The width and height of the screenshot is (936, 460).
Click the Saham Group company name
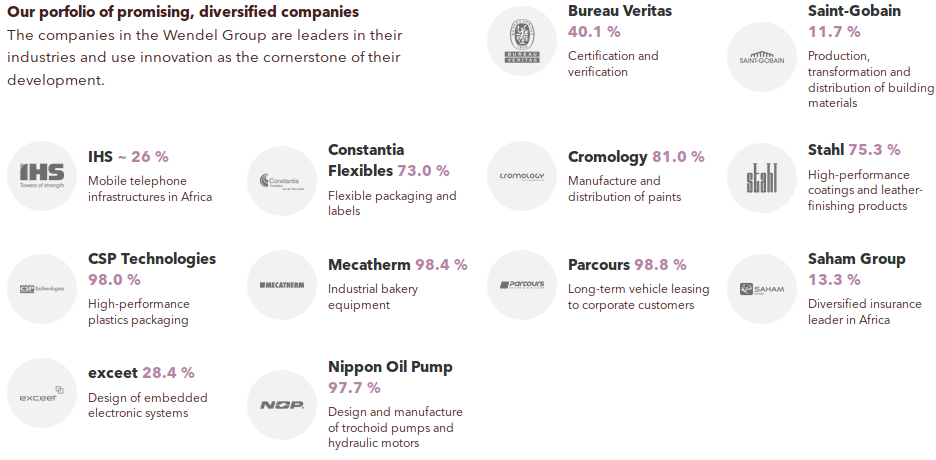coord(856,259)
